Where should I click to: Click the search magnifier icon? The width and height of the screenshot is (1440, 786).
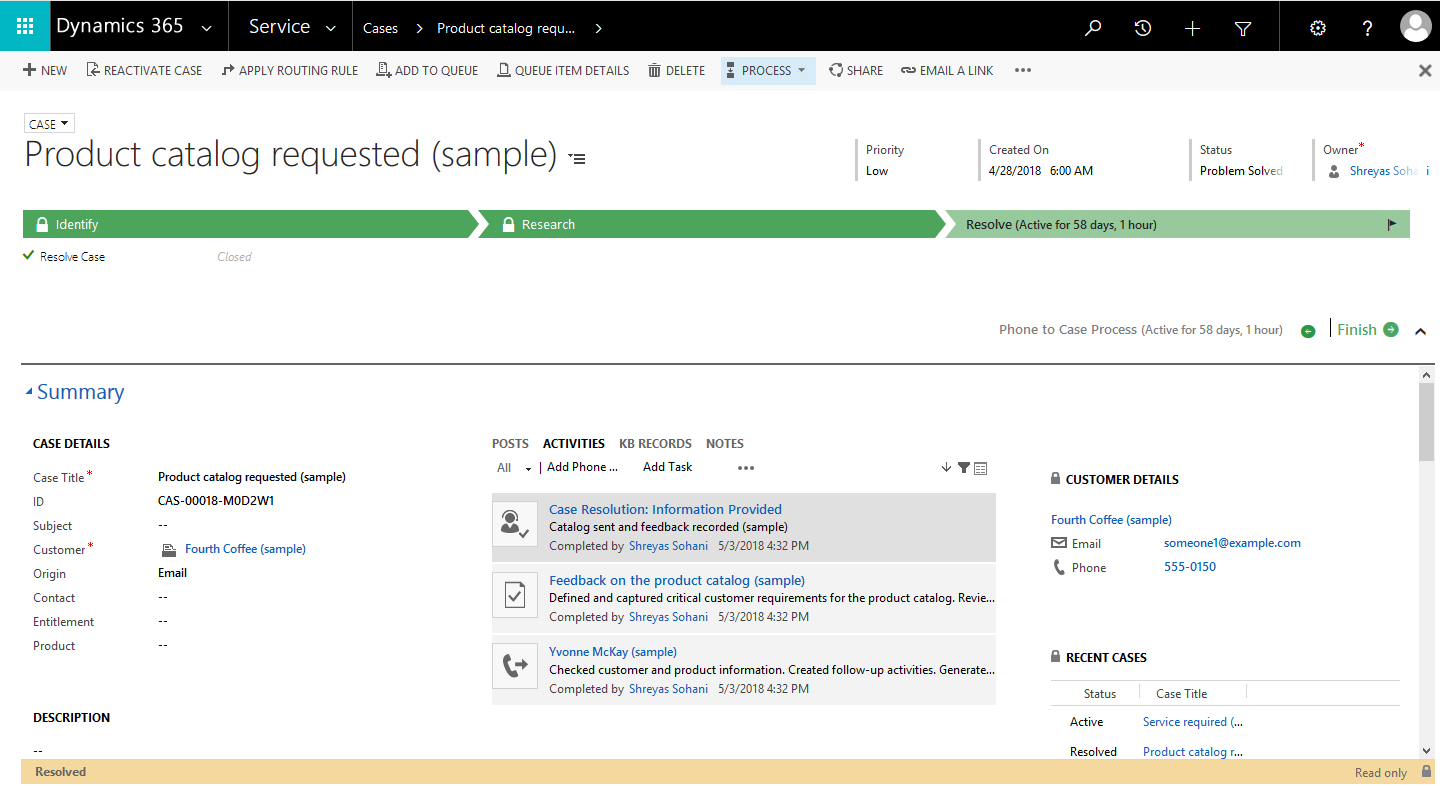pos(1093,28)
